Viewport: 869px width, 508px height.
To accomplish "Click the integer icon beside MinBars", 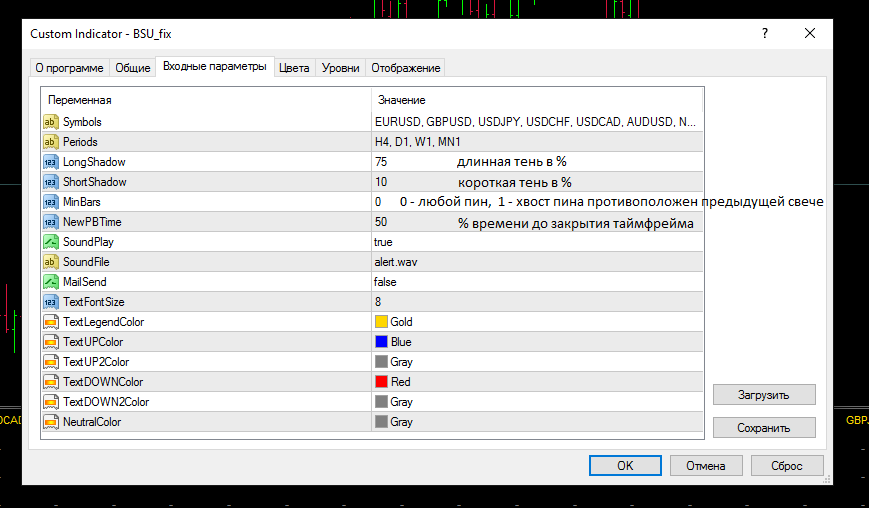I will click(x=50, y=202).
